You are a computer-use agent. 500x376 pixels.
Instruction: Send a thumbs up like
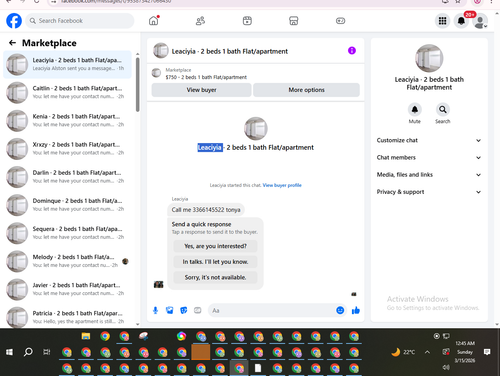click(356, 310)
